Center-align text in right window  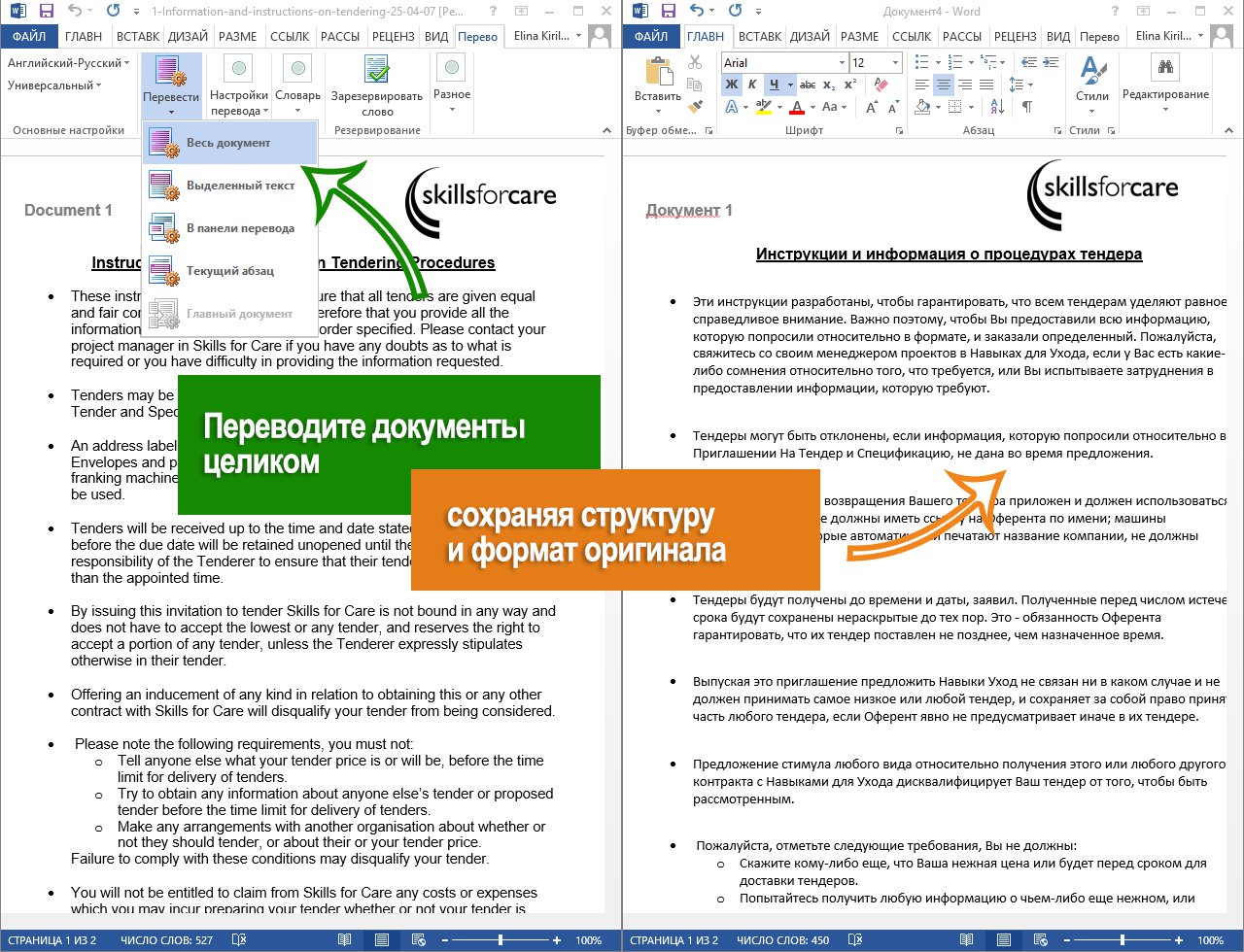click(x=943, y=85)
